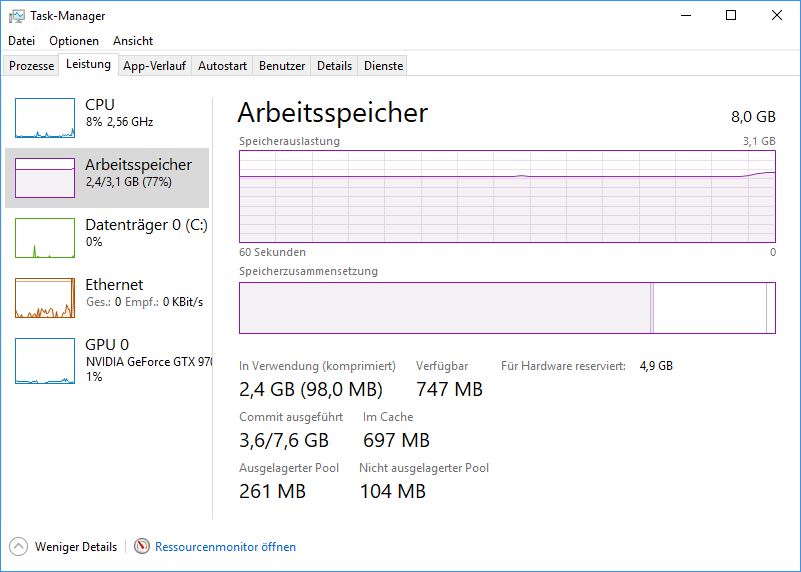Click the Speicherzusammensetzung memory composition bar
The width and height of the screenshot is (801, 572).
(507, 308)
